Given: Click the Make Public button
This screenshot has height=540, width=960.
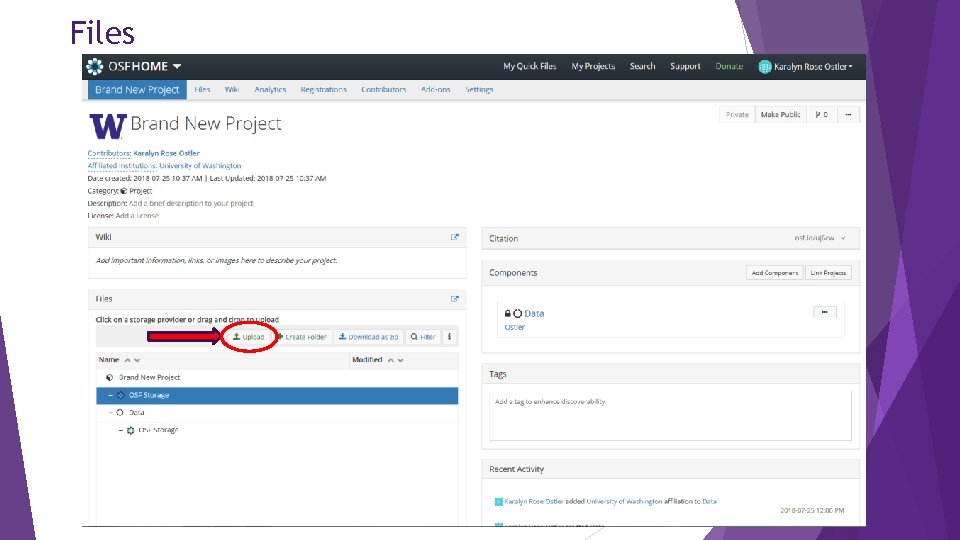Looking at the screenshot, I should (780, 114).
